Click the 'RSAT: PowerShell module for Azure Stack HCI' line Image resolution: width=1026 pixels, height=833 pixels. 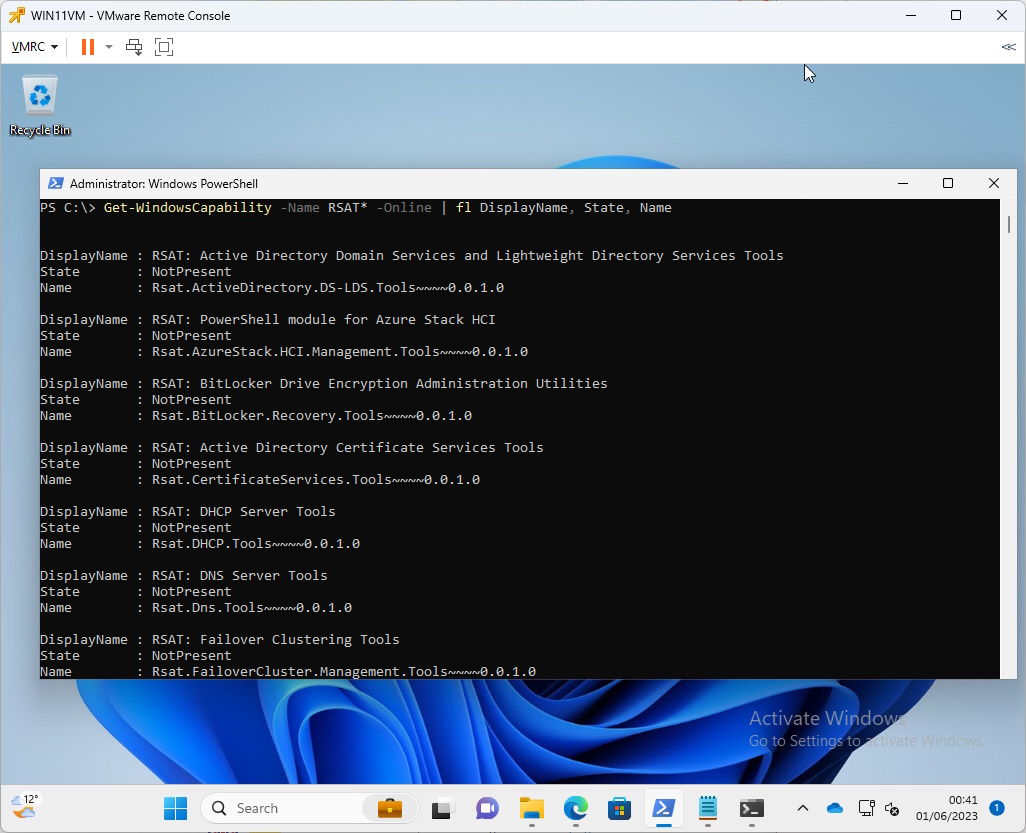coord(324,320)
